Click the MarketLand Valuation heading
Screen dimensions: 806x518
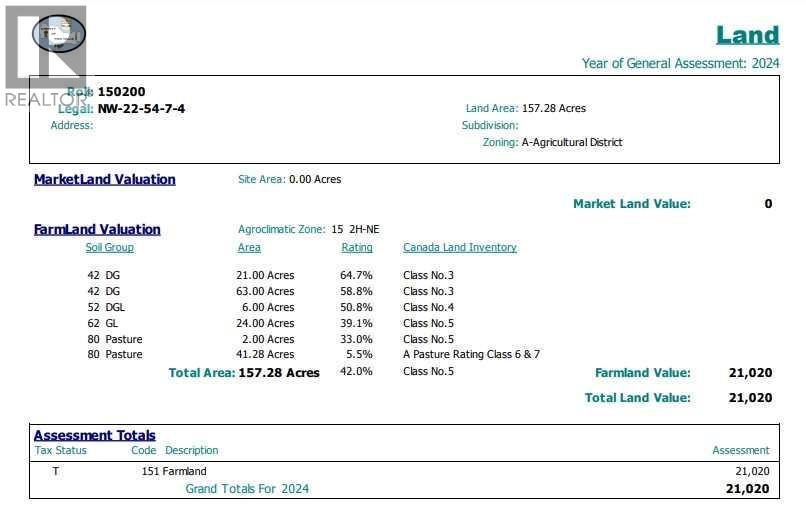click(104, 180)
